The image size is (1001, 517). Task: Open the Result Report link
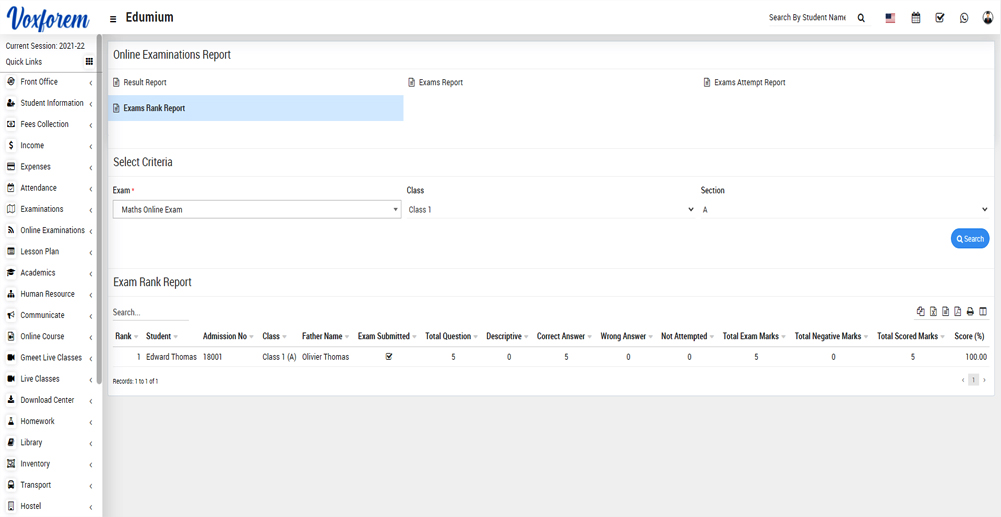click(144, 83)
